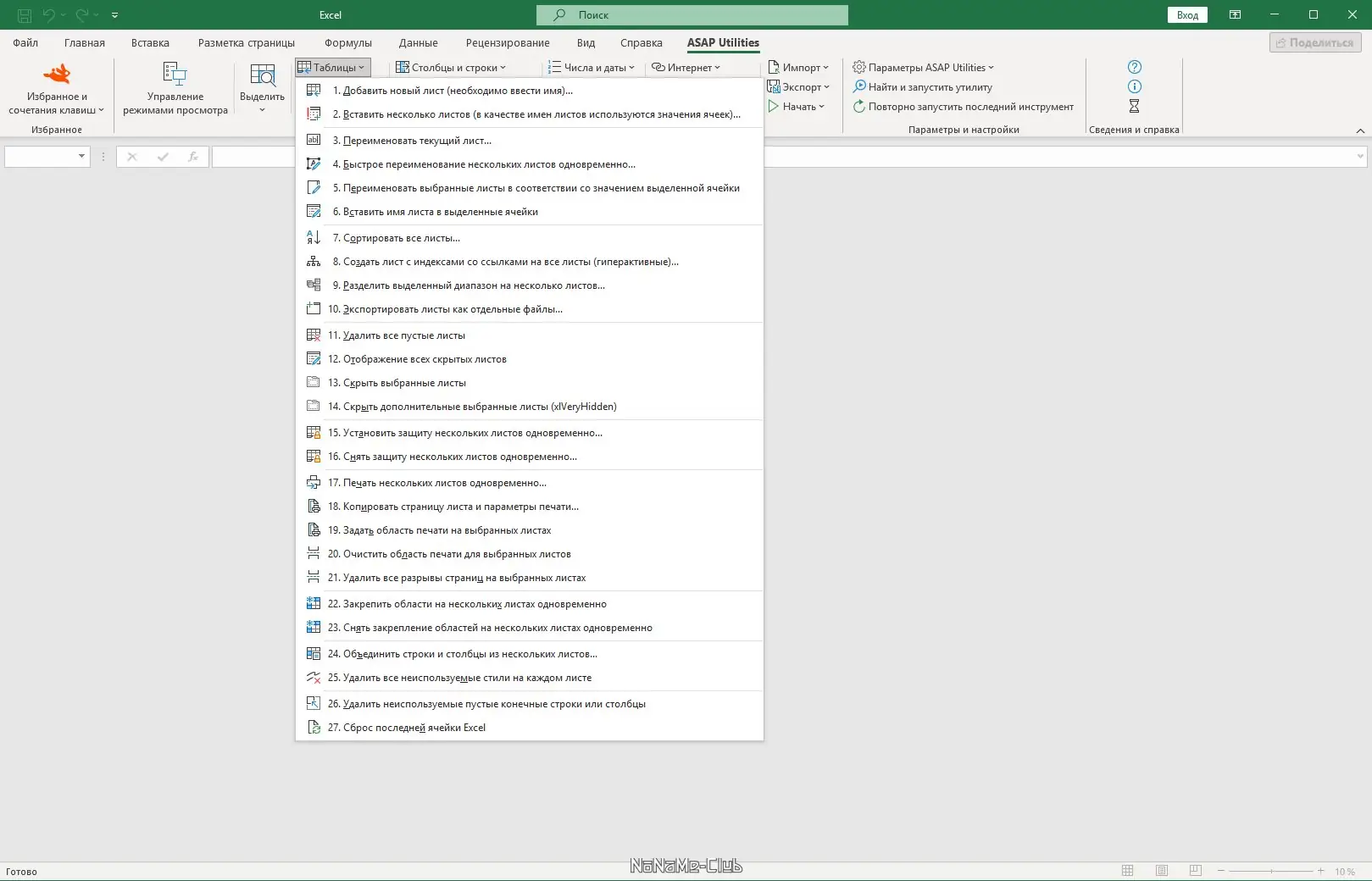Collapse the Таблицы dropdown menu
Viewport: 1372px width, 881px height.
pyautogui.click(x=332, y=68)
